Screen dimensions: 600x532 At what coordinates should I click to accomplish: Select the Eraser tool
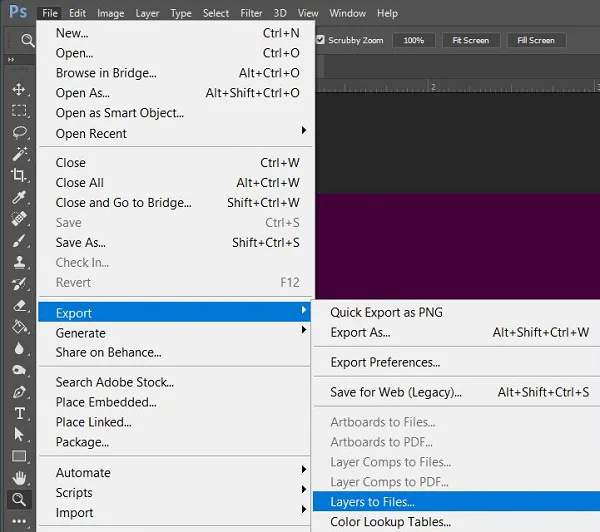[x=19, y=305]
